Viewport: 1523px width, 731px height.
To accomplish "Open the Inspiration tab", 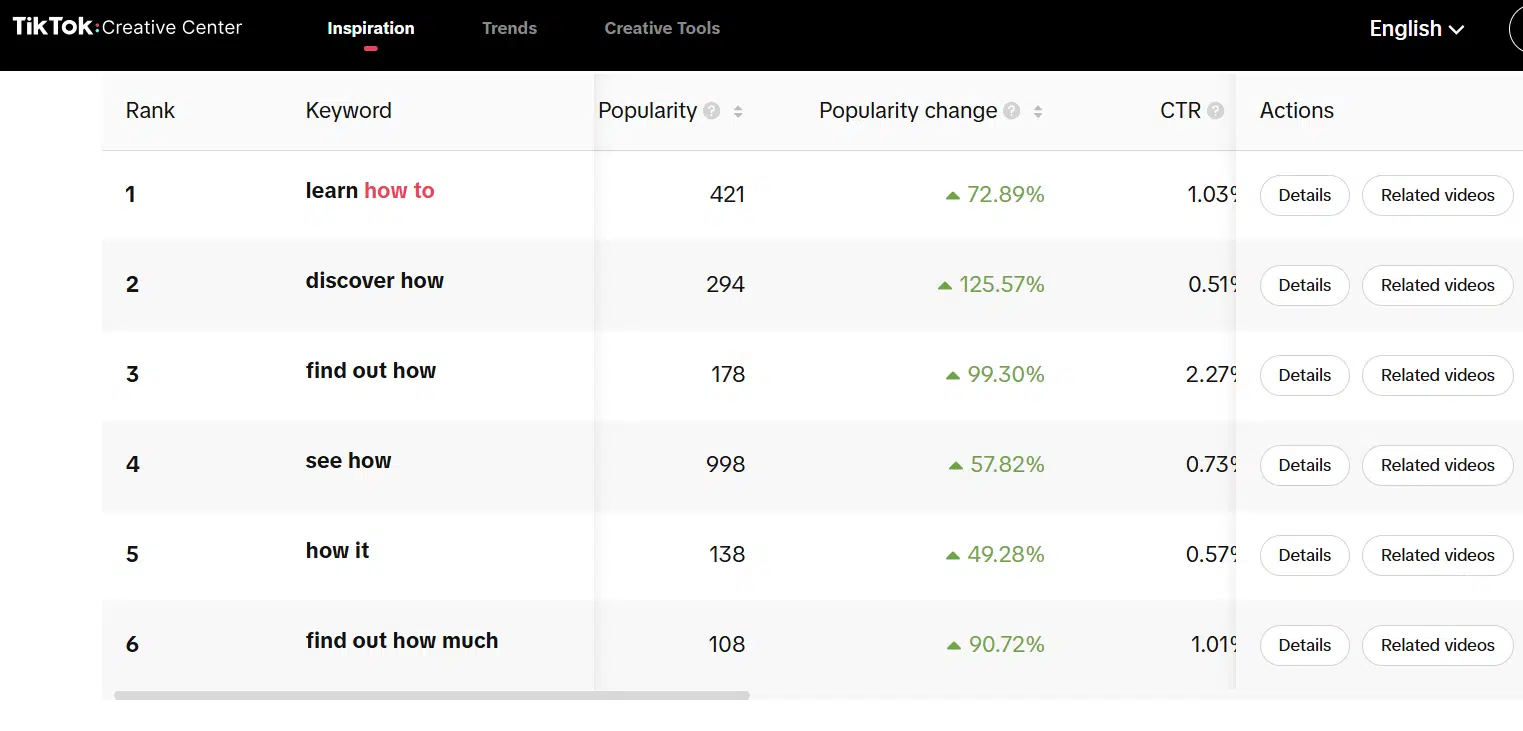I will 370,28.
